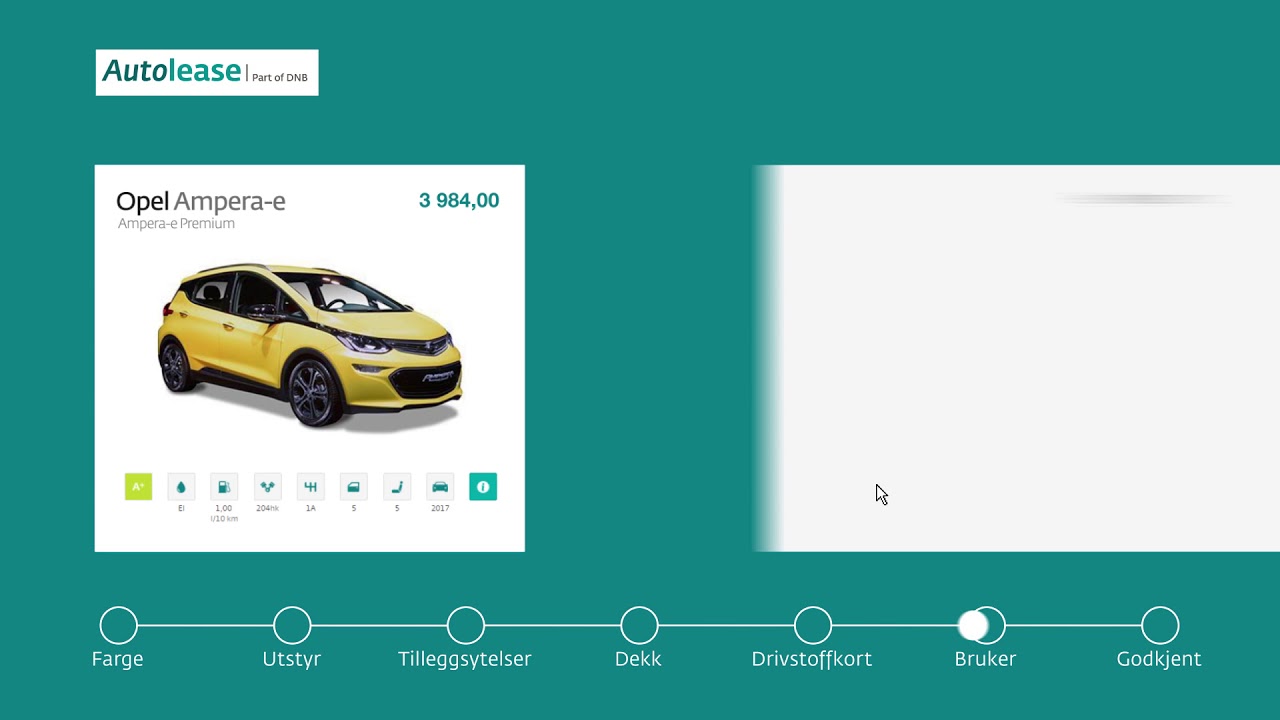Click the A+ energy rating icon
This screenshot has width=1280, height=720.
(138, 487)
